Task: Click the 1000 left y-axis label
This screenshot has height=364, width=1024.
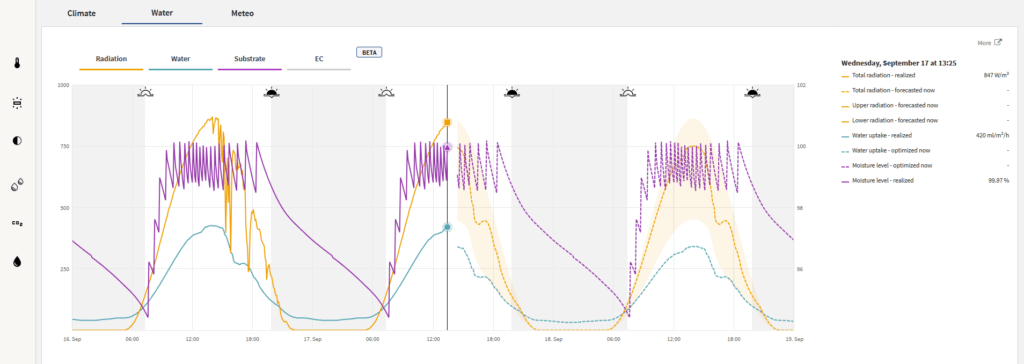Action: point(63,86)
